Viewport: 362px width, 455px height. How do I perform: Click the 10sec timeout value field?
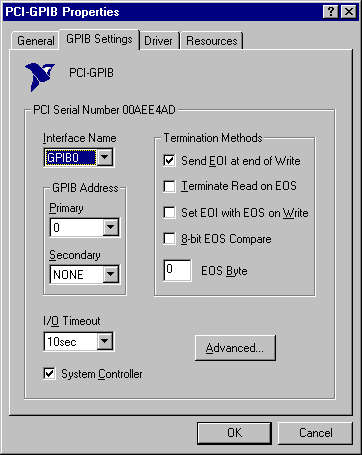coord(71,341)
